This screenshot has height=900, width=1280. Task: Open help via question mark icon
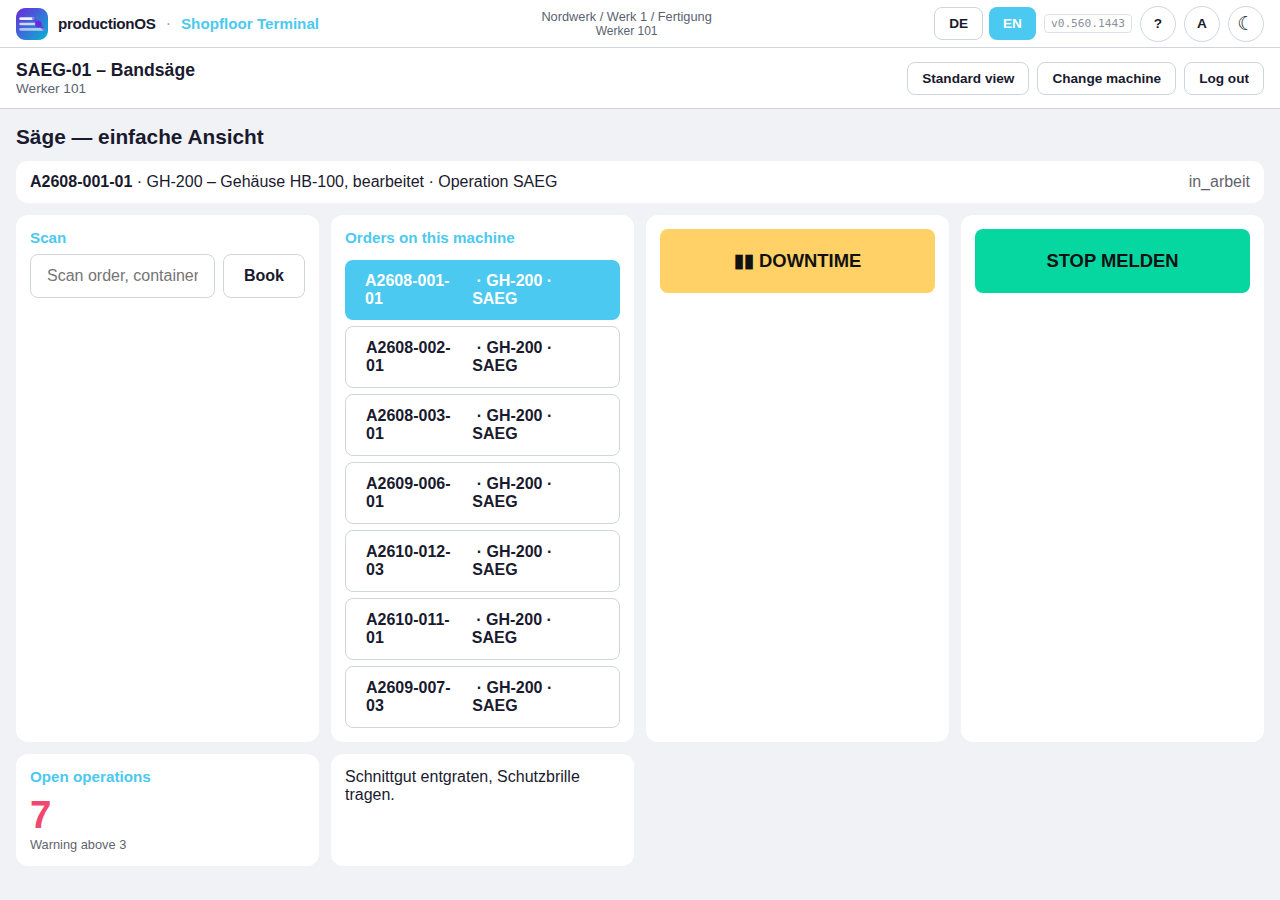click(1158, 24)
